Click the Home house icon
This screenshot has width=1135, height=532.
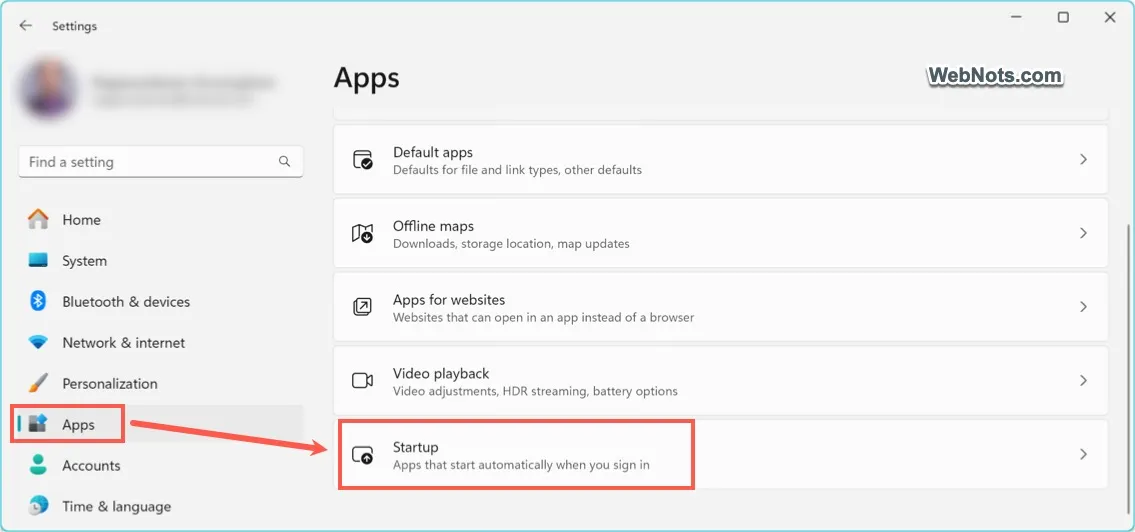pyautogui.click(x=38, y=219)
